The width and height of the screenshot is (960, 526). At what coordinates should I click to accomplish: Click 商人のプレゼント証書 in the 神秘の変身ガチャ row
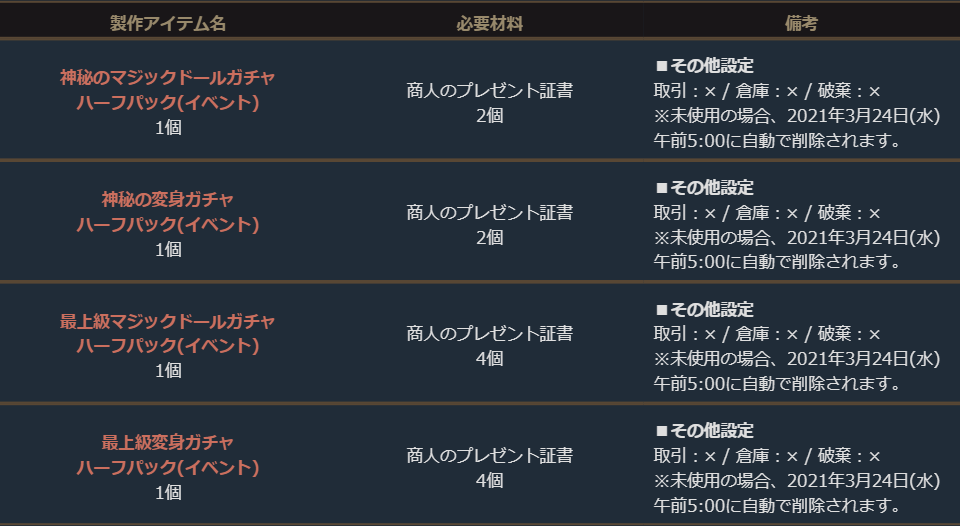[489, 213]
